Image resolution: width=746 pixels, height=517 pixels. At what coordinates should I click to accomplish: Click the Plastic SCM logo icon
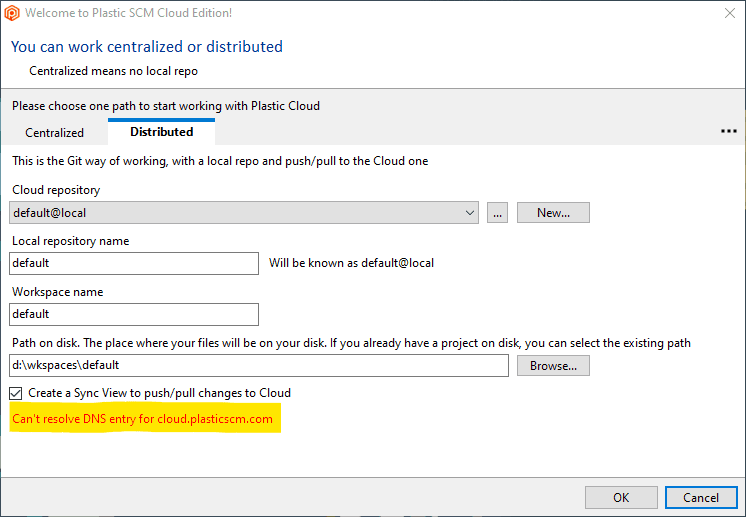(11, 13)
